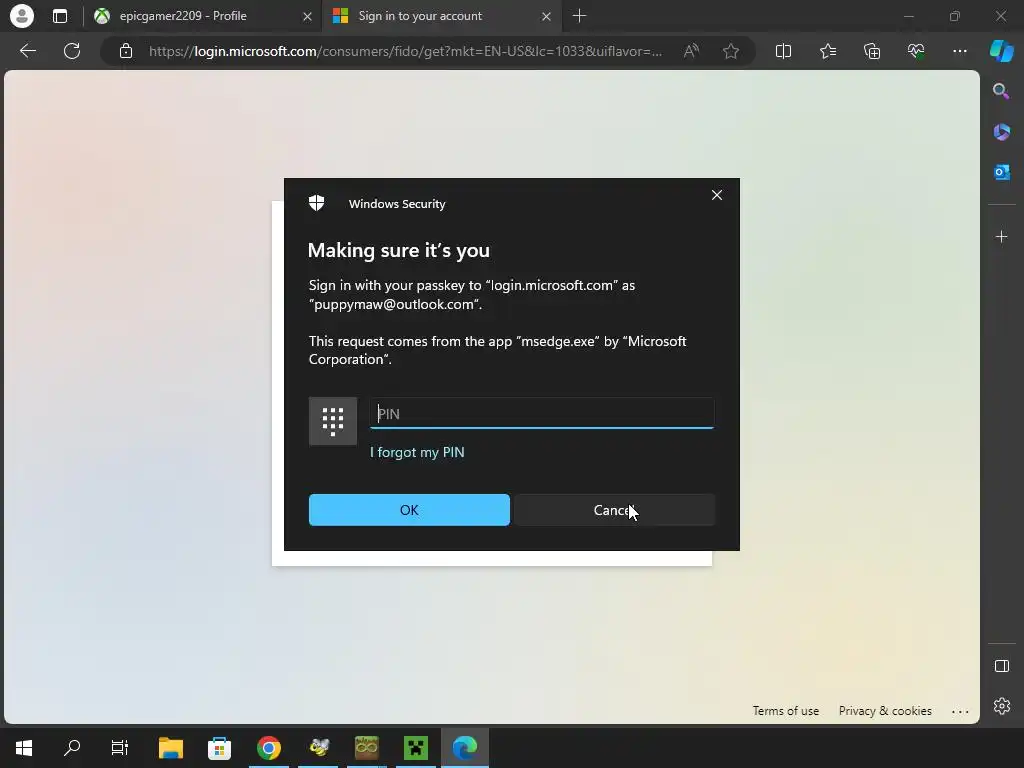Add a sidebar app with plus icon
This screenshot has width=1024, height=768.
coord(1001,236)
